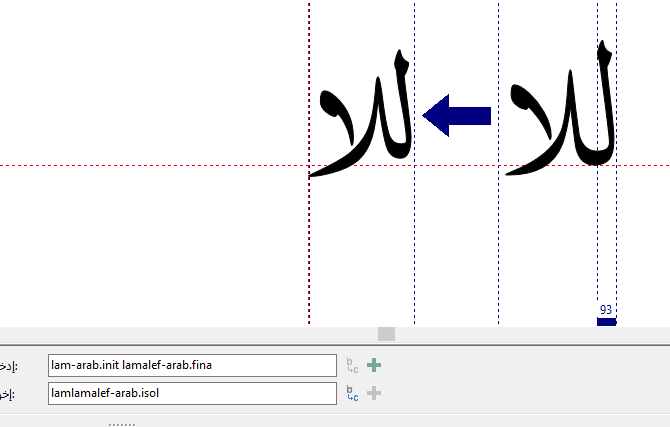Click the dashed guide right of the ligature
Viewport: 670px width, 427px height.
click(x=414, y=250)
